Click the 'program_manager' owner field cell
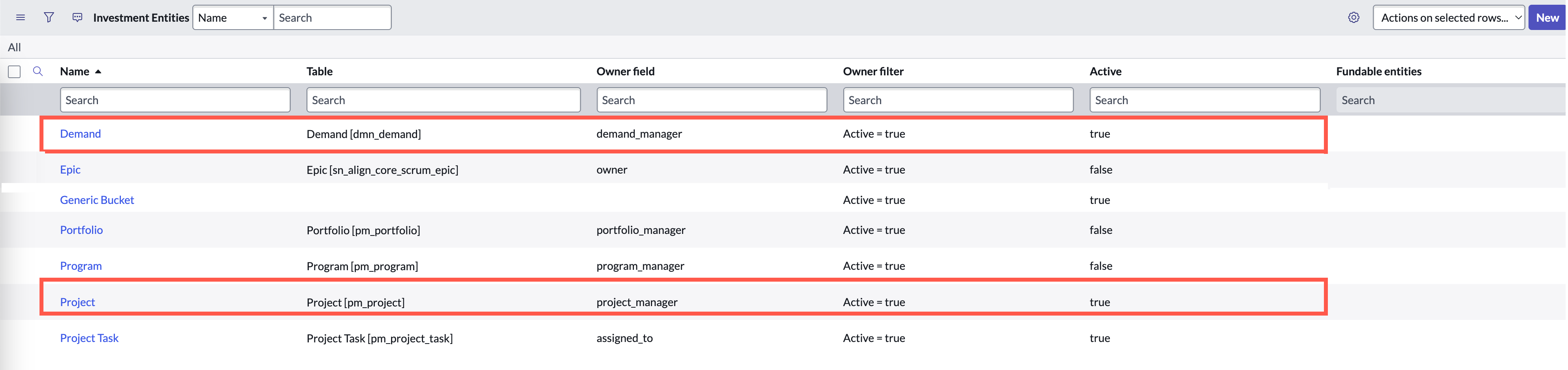Image resolution: width=1568 pixels, height=370 pixels. (640, 266)
